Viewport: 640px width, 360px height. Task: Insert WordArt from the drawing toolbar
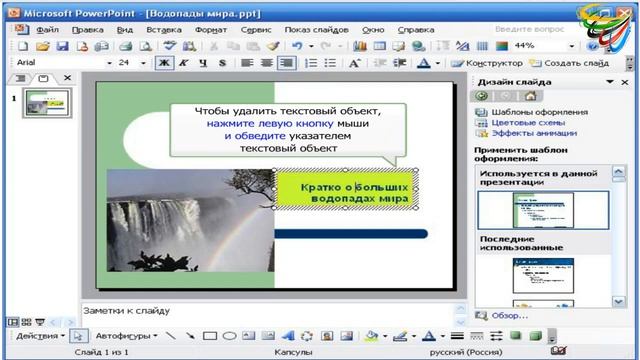click(x=288, y=336)
